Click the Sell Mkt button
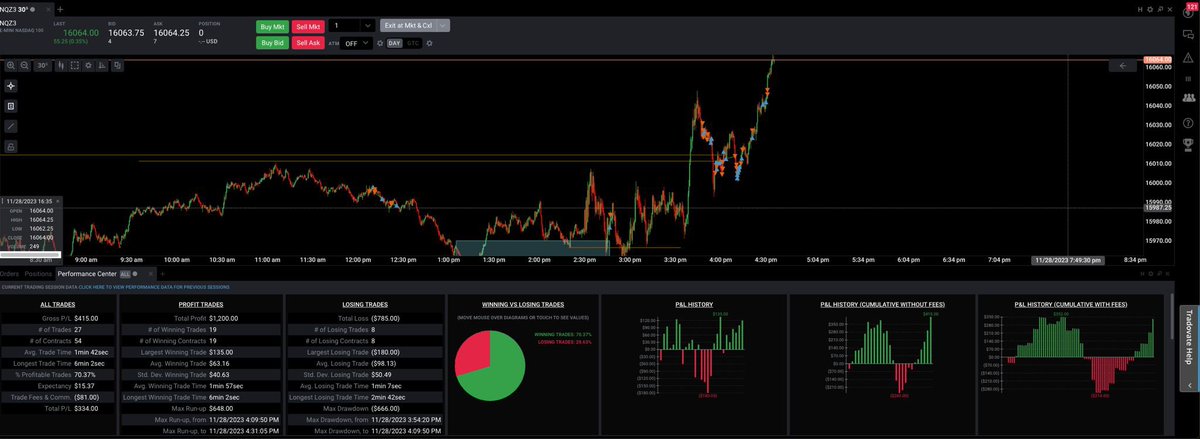Image resolution: width=1200 pixels, height=439 pixels. (308, 26)
